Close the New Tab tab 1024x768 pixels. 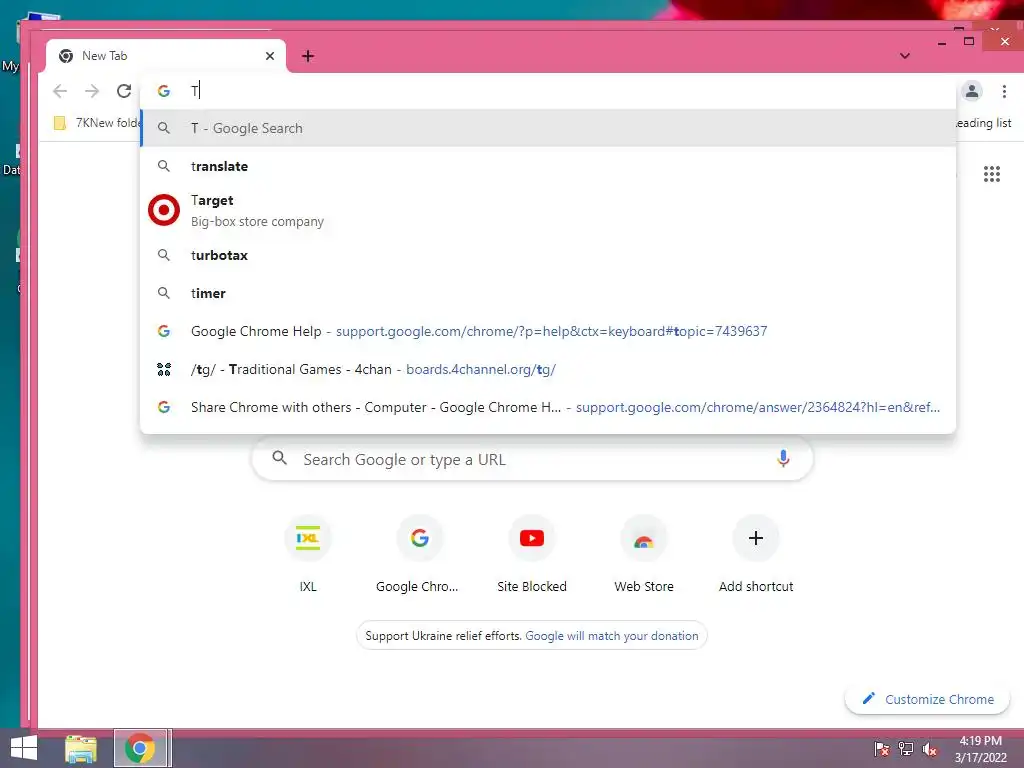coord(270,56)
